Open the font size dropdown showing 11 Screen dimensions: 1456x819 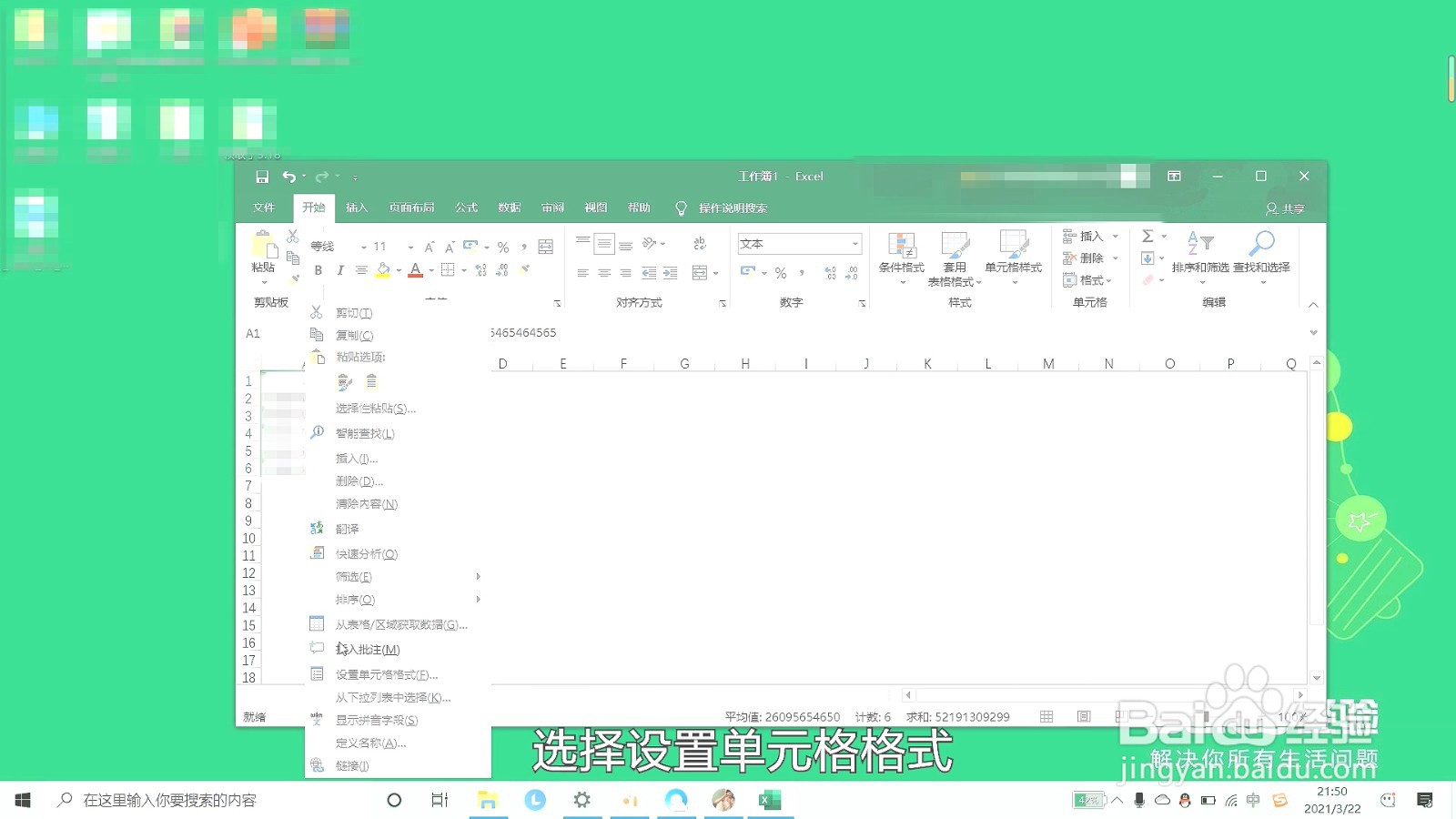pos(410,247)
